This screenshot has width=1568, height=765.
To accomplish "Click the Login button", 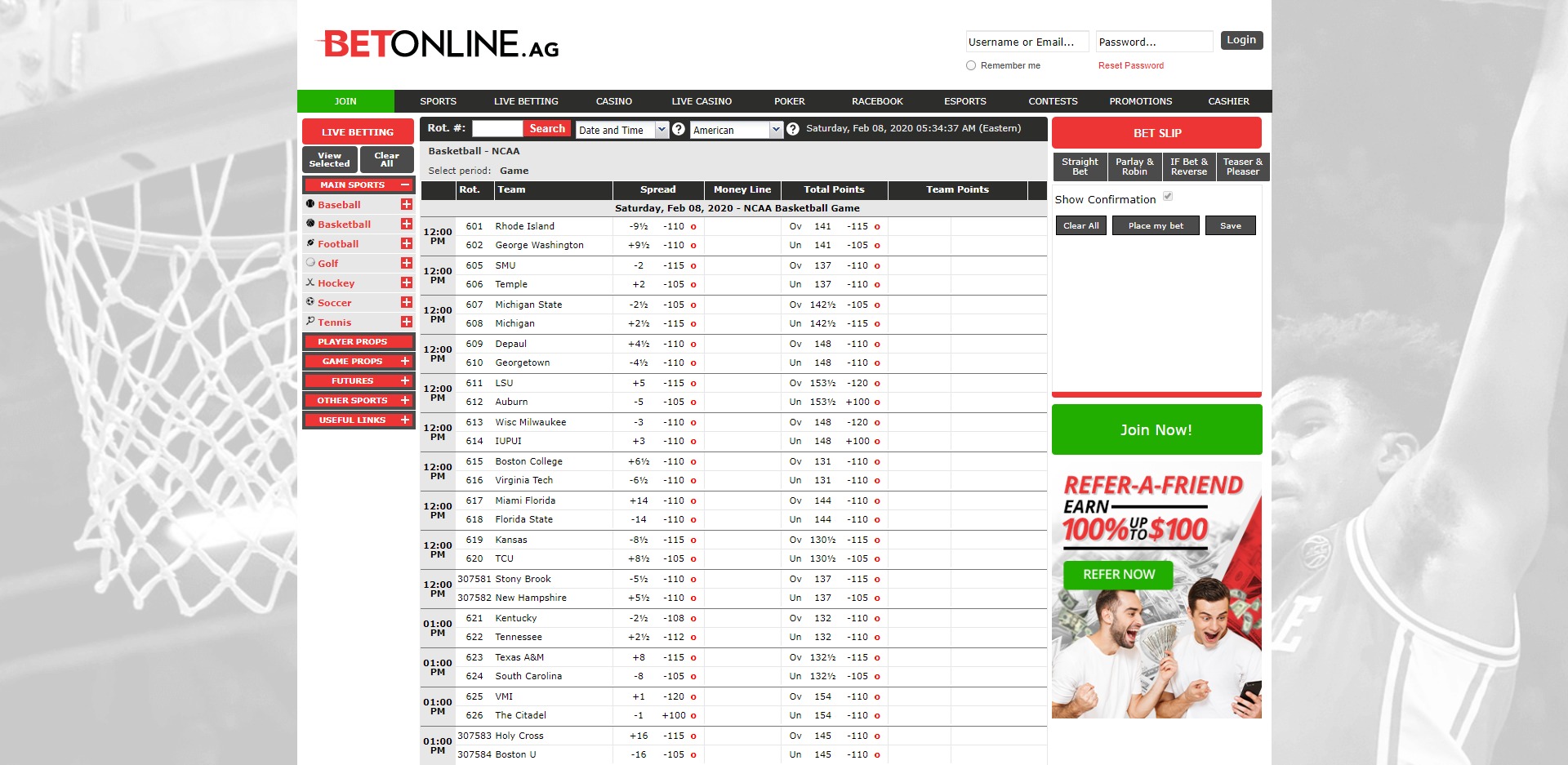I will (1241, 40).
